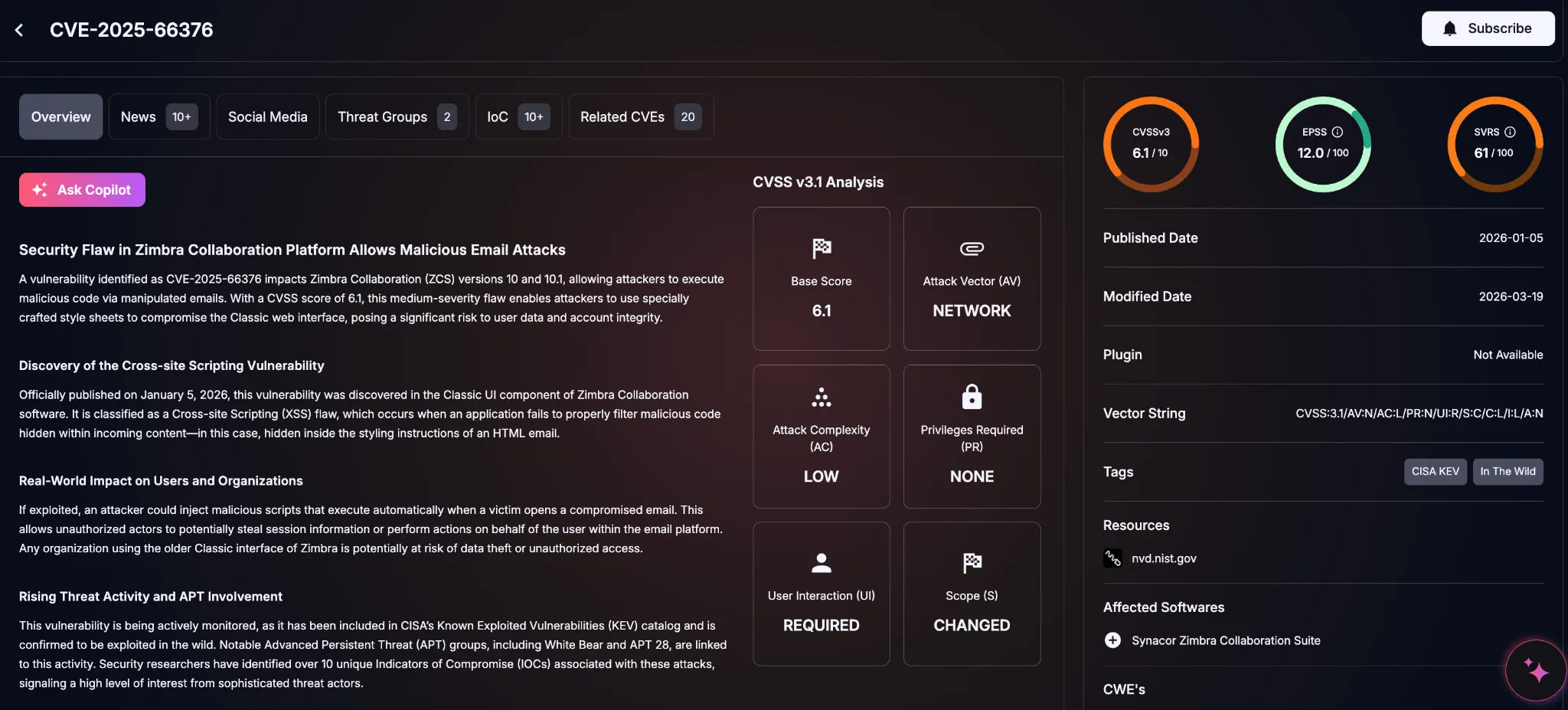Click the CWE's section heading
This screenshot has height=710, width=1568.
[1124, 689]
